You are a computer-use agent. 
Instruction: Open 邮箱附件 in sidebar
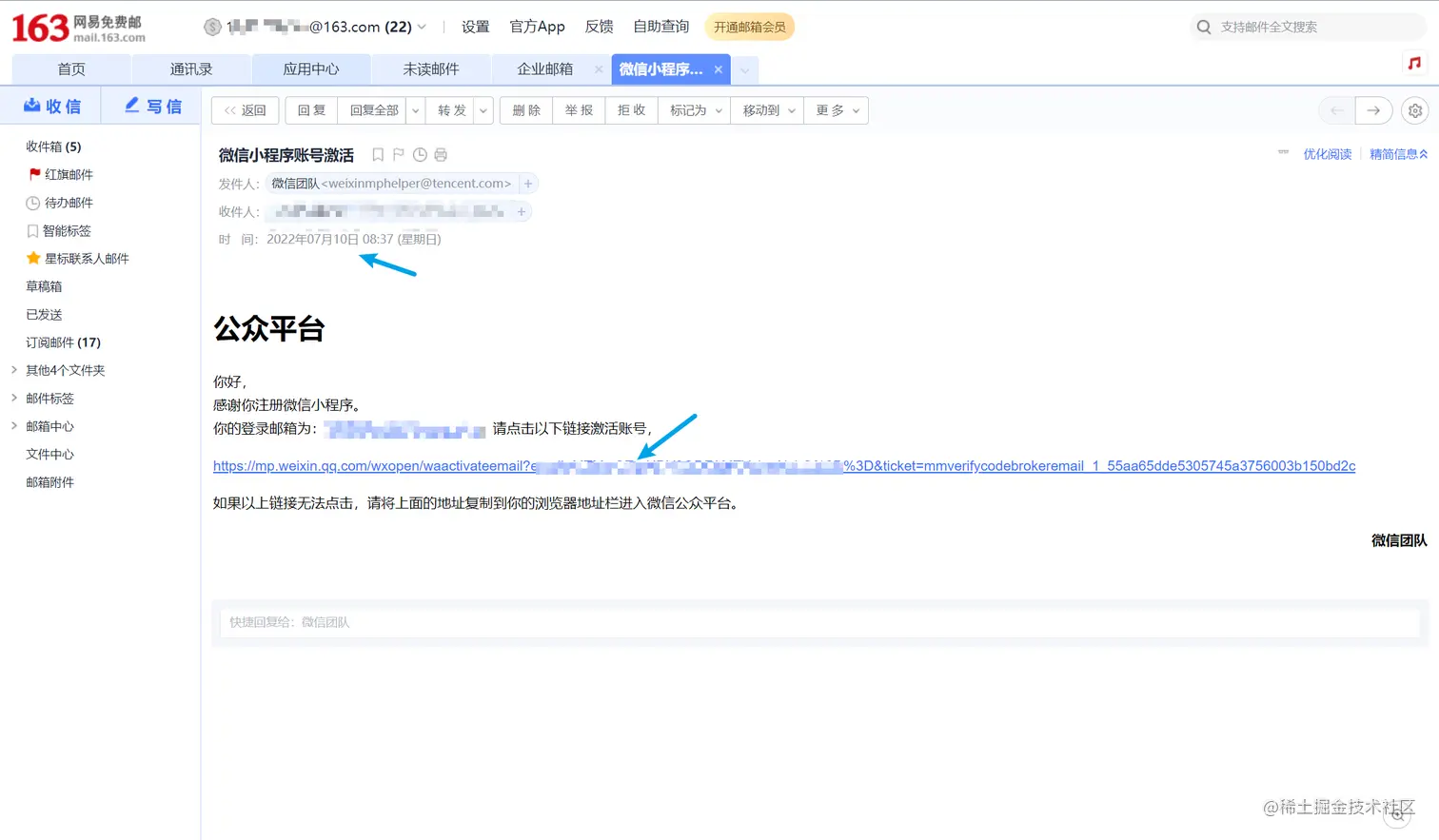click(x=49, y=482)
